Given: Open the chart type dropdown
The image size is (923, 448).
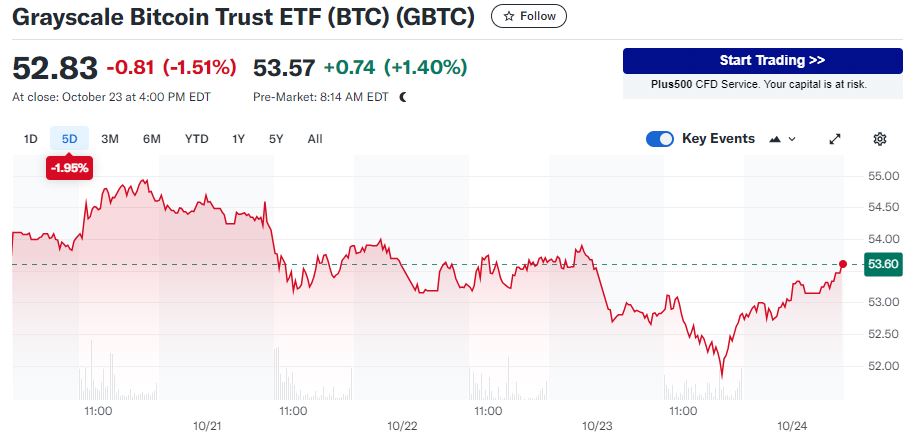Looking at the screenshot, I should 782,139.
